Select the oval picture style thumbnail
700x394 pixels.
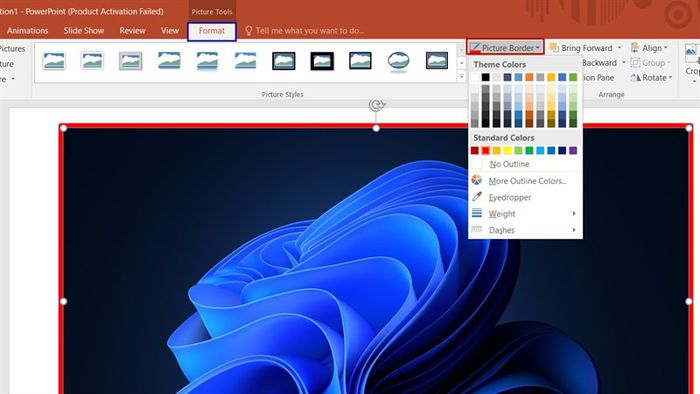click(x=399, y=61)
